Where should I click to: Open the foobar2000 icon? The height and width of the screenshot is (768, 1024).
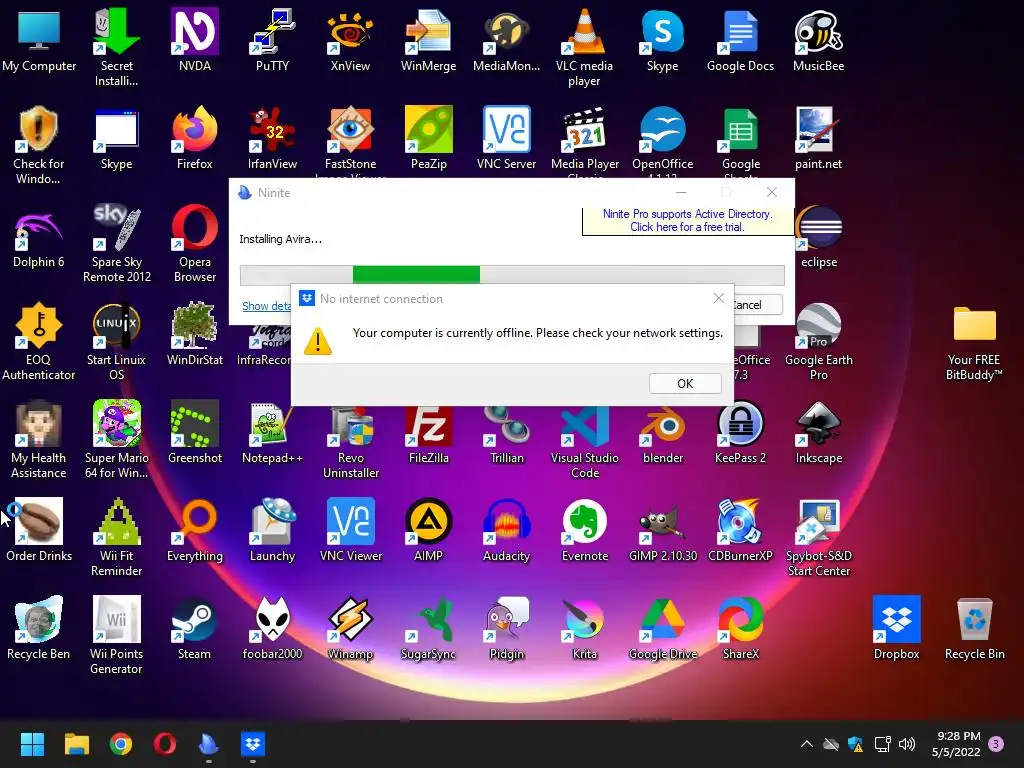[x=272, y=628]
